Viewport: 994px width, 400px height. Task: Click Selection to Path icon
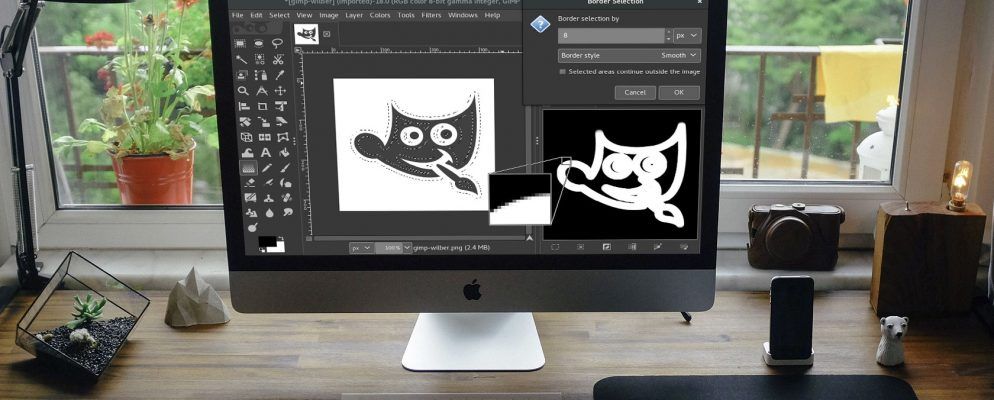coord(657,247)
